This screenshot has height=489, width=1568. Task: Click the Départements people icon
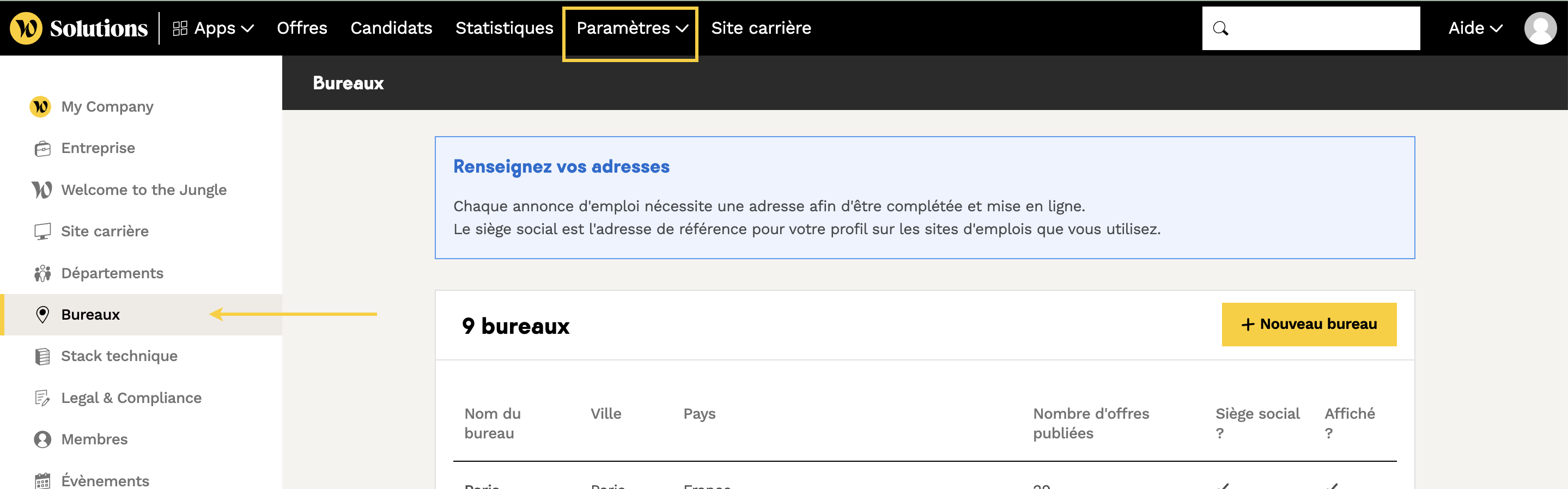click(x=42, y=274)
